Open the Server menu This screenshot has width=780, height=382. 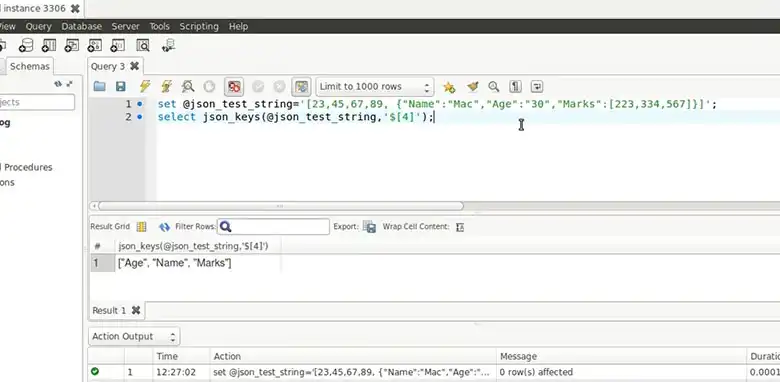125,26
